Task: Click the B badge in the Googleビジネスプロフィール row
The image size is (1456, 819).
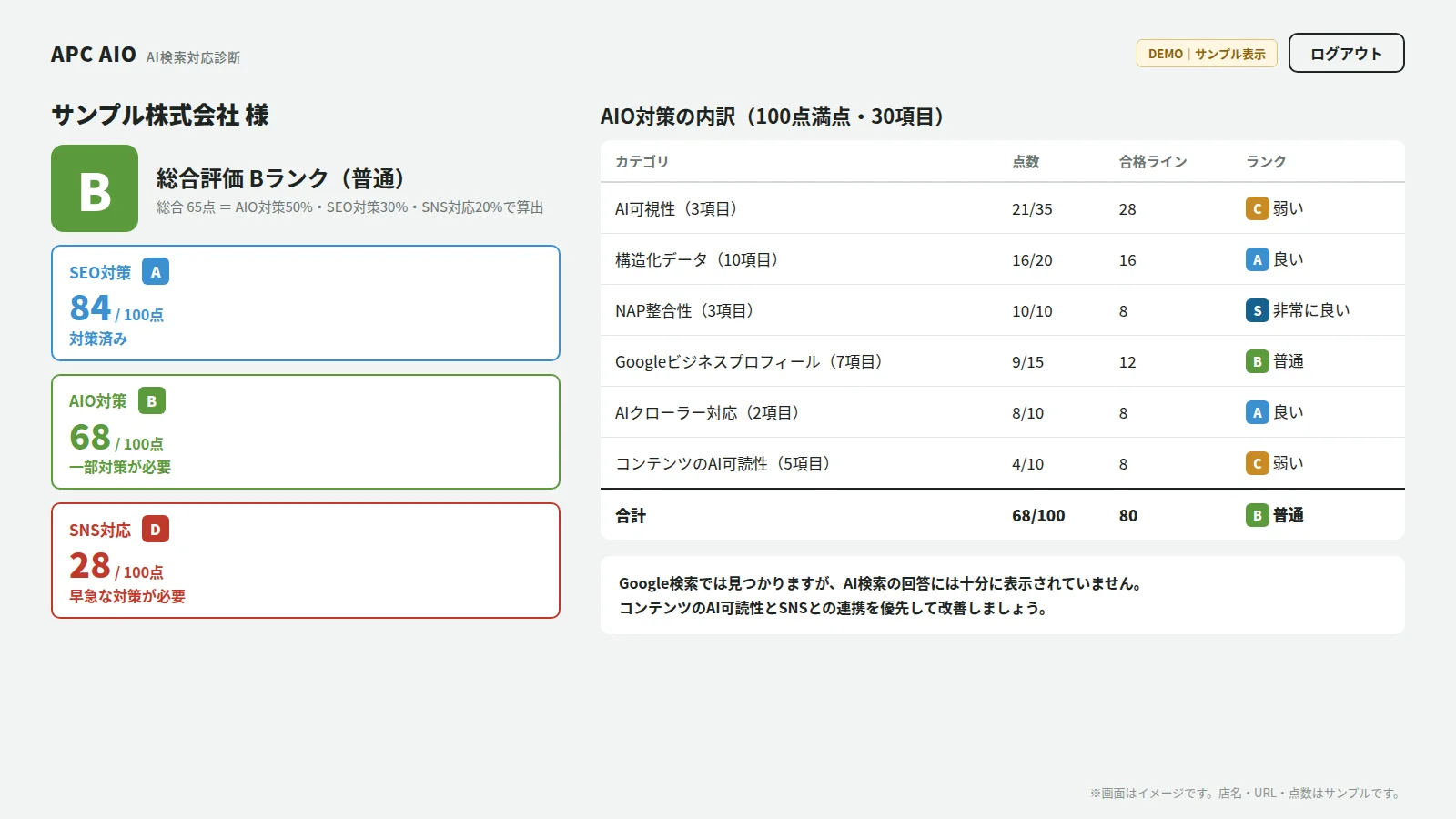Action: click(1257, 361)
